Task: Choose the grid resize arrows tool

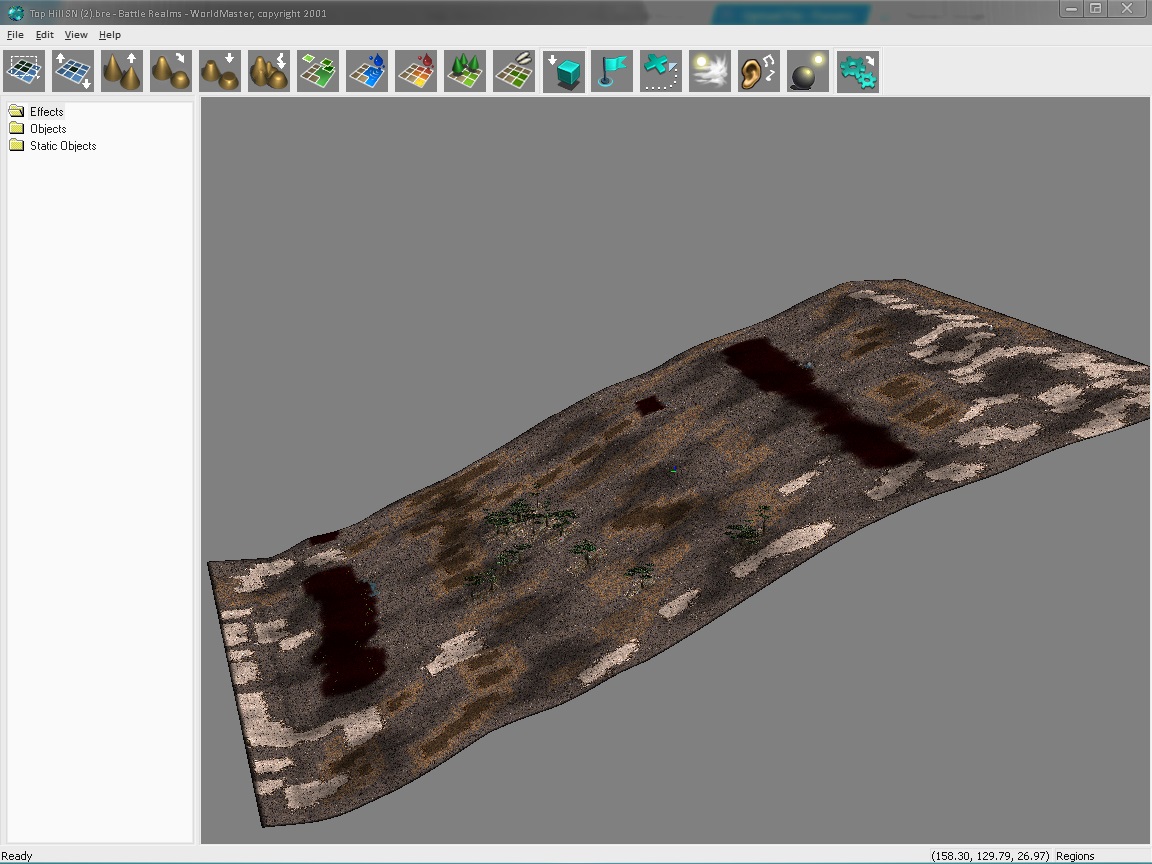Action: pos(73,71)
